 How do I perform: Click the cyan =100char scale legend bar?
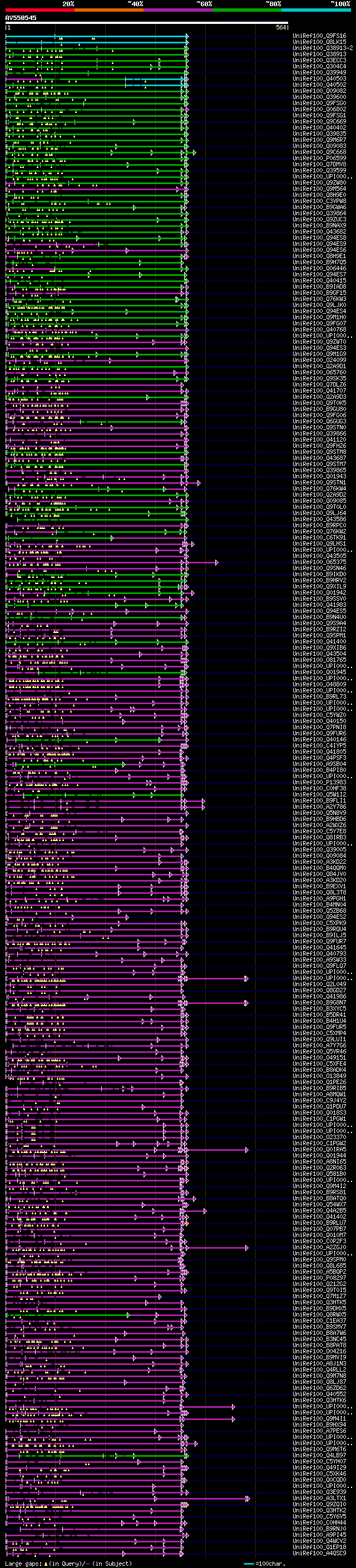click(249, 1564)
